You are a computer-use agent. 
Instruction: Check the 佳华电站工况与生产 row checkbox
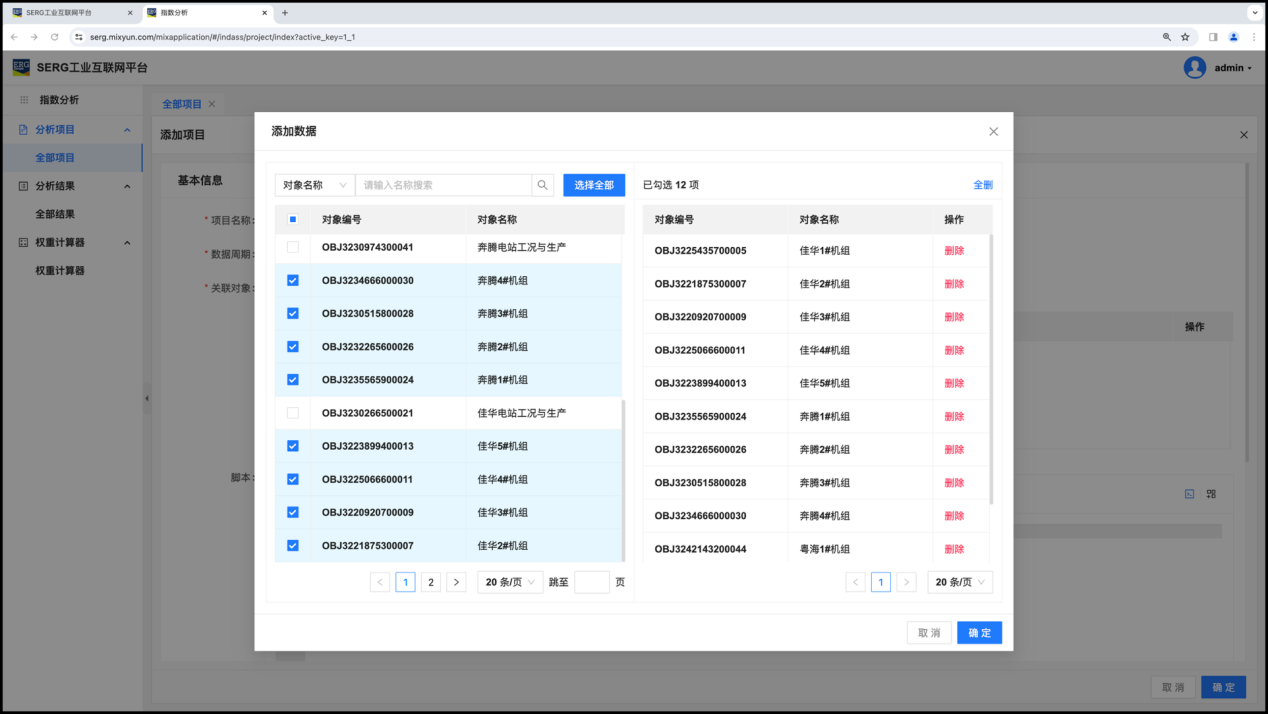pos(293,413)
